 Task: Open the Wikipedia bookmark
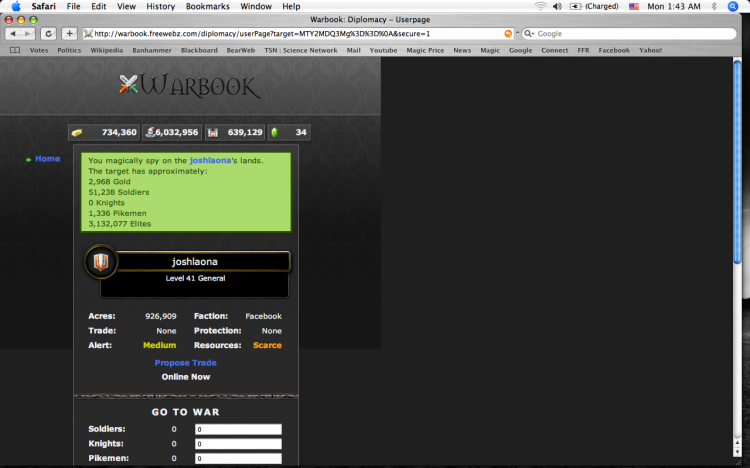click(x=107, y=50)
